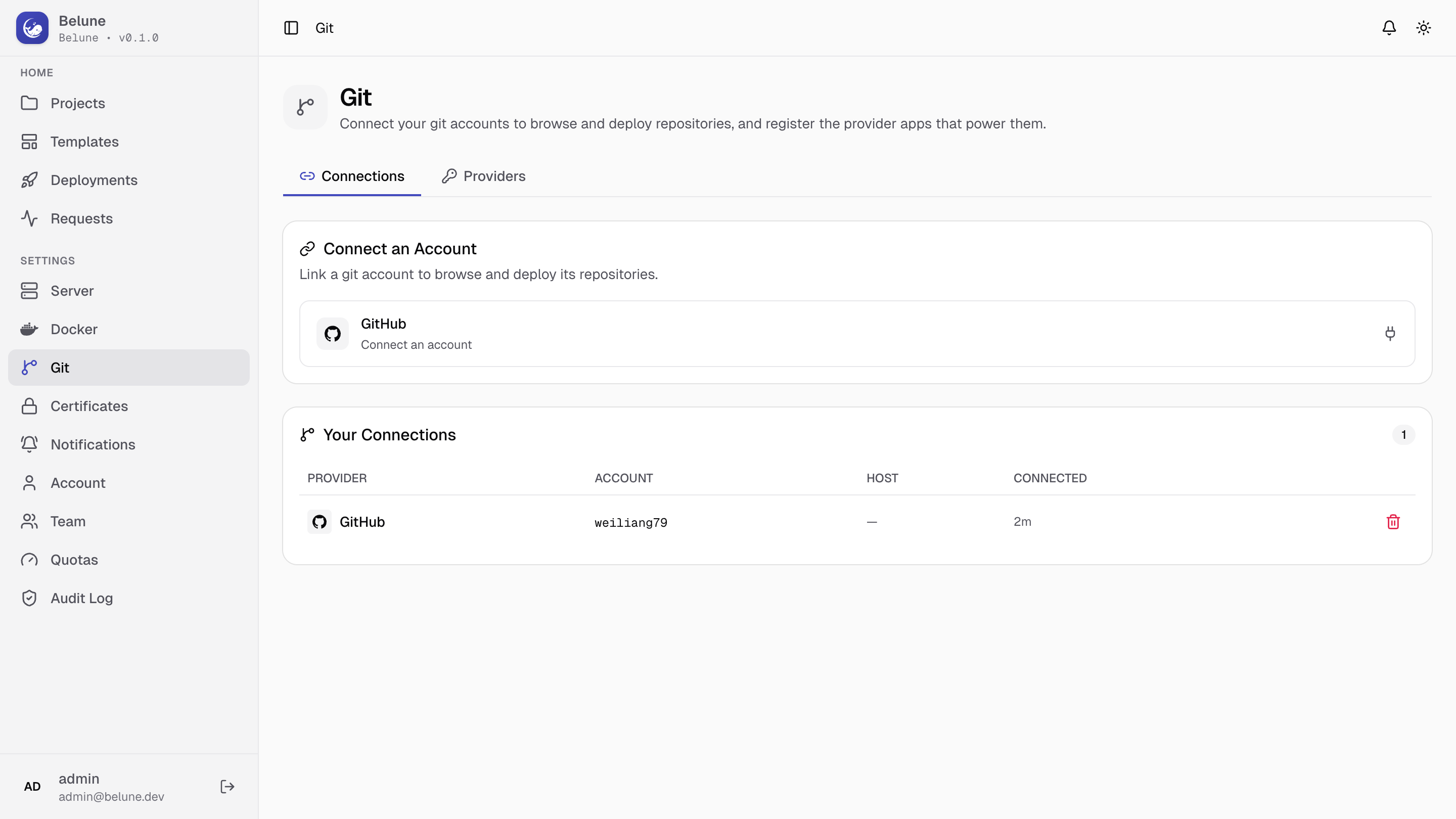Click the Belune v0.1.0 version text
Viewport: 1456px width, 819px height.
[x=109, y=38]
